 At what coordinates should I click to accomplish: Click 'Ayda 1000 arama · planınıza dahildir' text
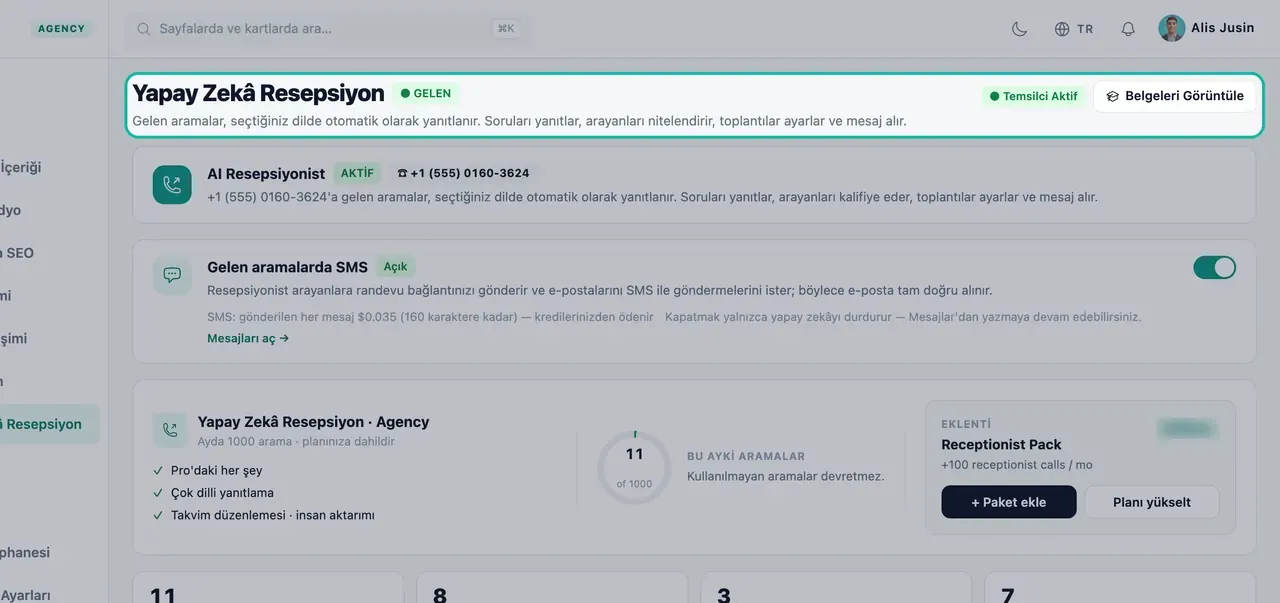coord(296,441)
